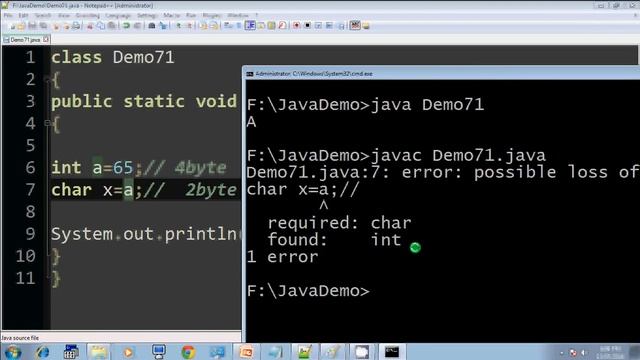Click the Copy toolbar icon

[x=100, y=26]
